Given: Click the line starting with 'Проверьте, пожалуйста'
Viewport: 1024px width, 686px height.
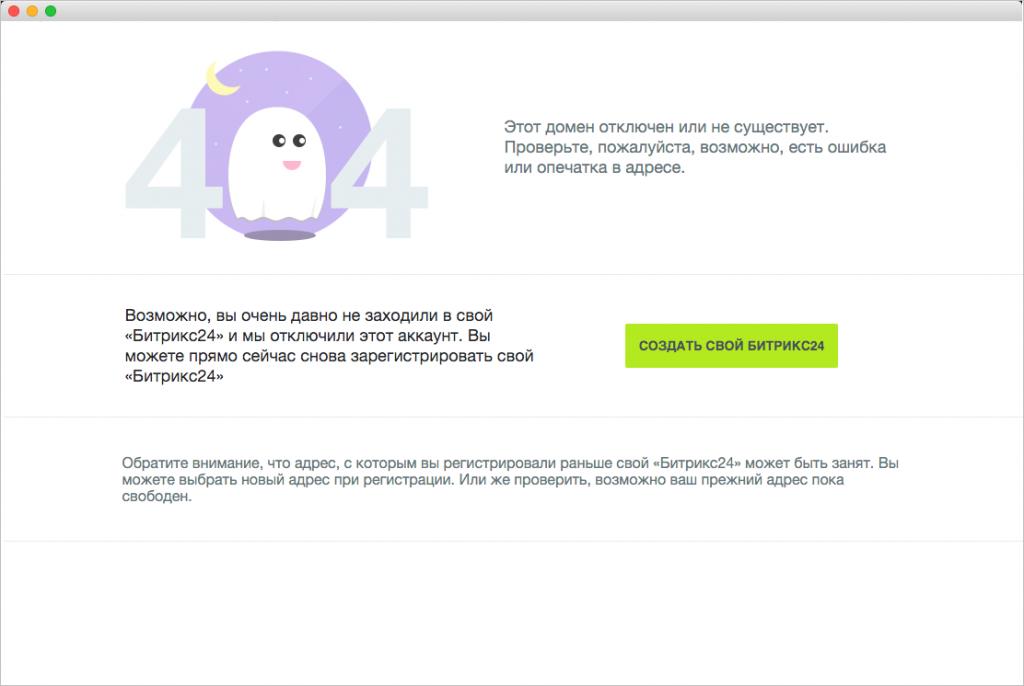Looking at the screenshot, I should click(695, 148).
